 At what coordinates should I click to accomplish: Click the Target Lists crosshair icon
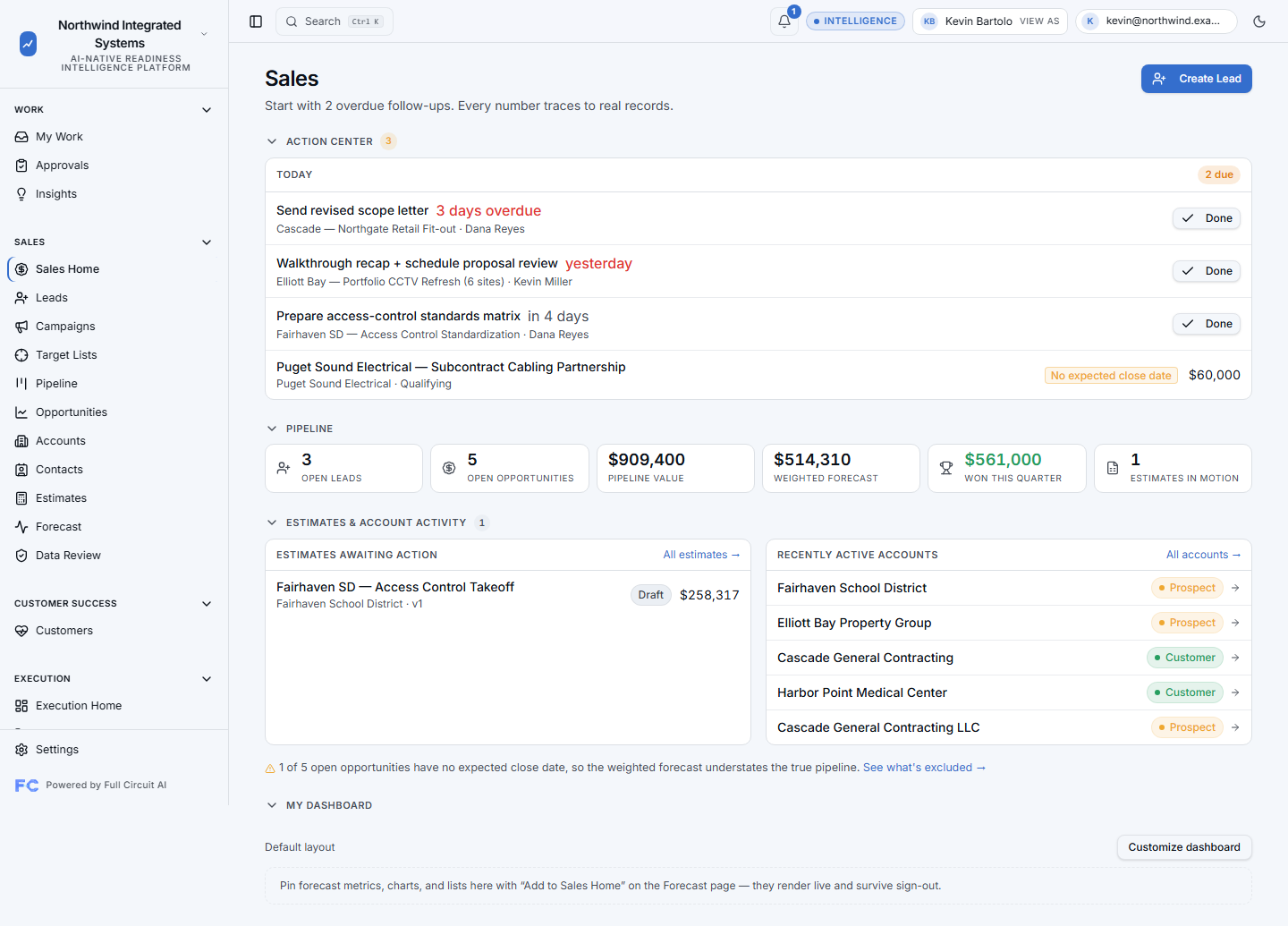(x=21, y=355)
